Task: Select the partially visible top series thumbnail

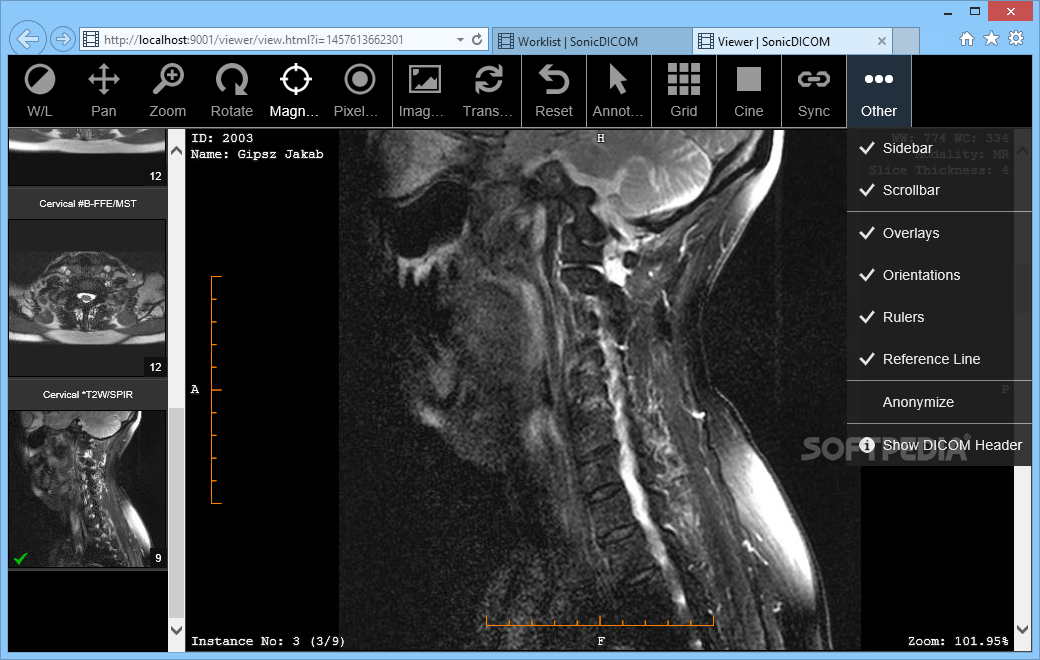Action: tap(87, 157)
